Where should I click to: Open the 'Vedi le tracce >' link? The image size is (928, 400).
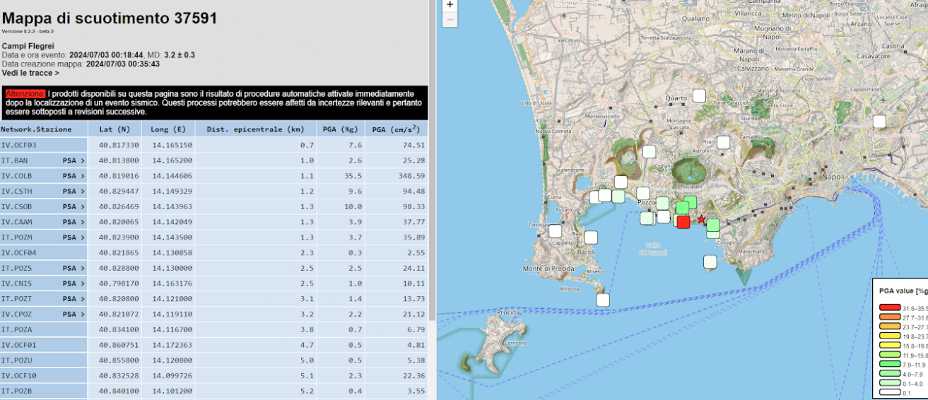point(30,73)
